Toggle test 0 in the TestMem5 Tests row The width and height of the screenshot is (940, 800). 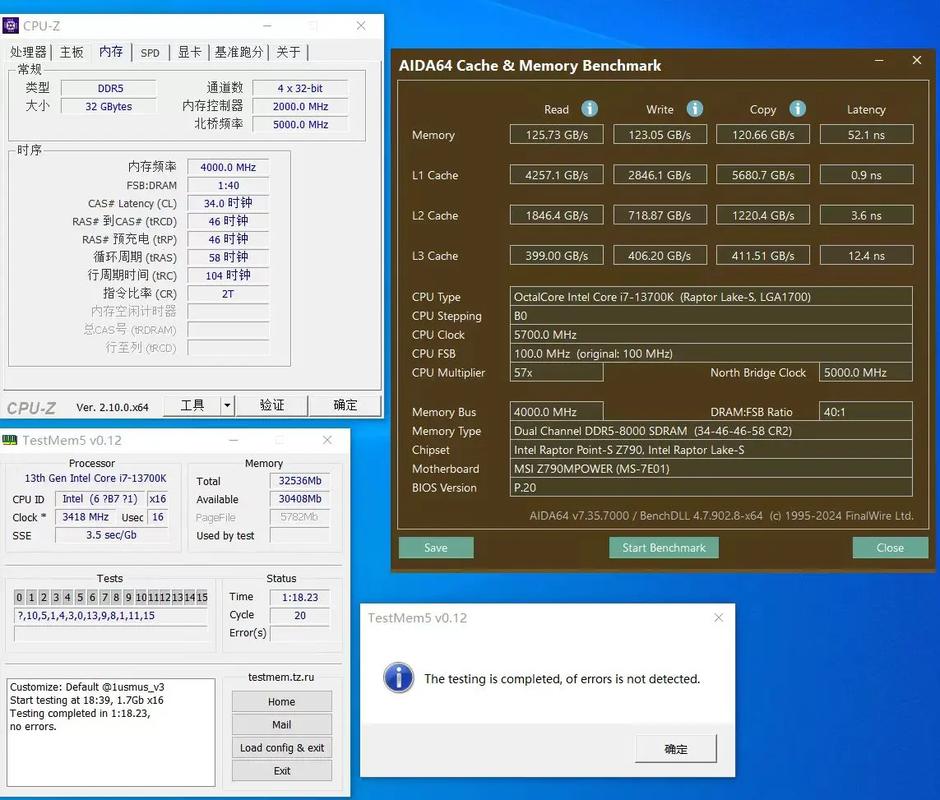(17, 597)
